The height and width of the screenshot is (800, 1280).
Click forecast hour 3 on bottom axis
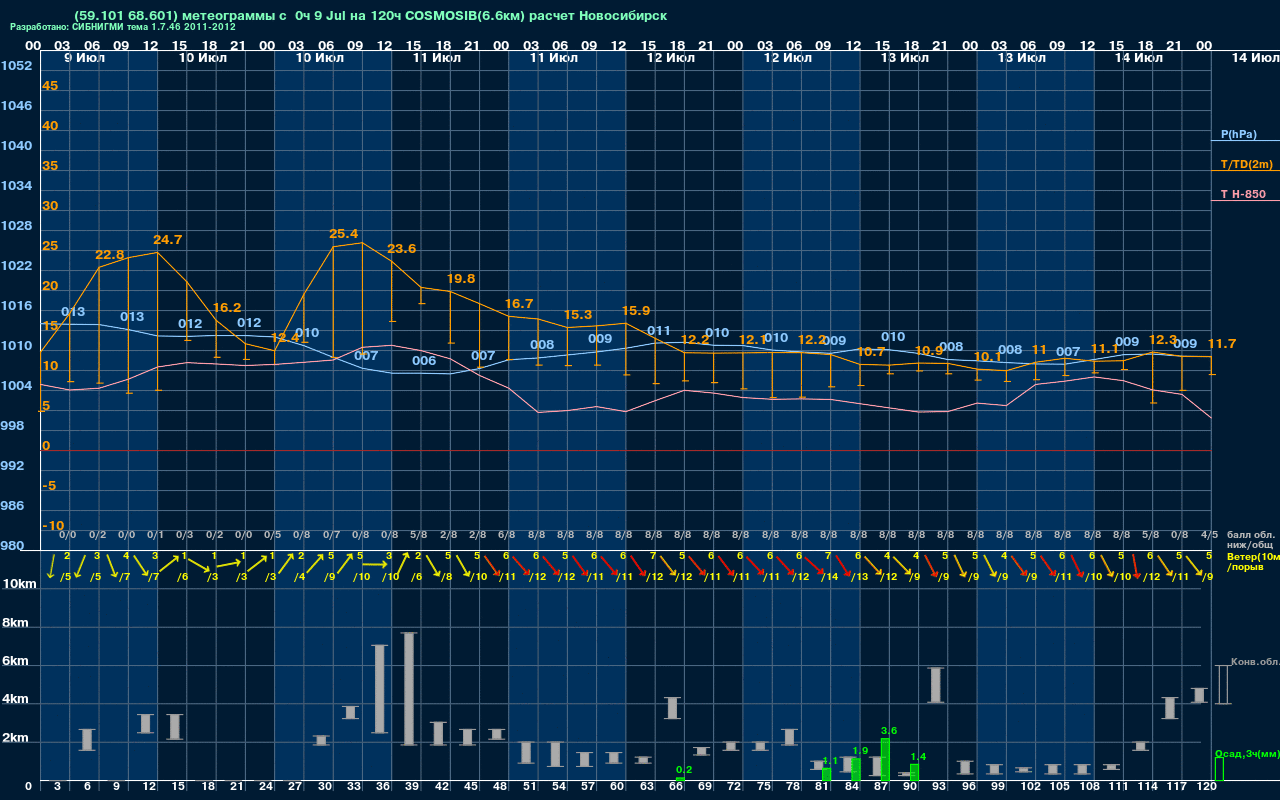tap(57, 788)
